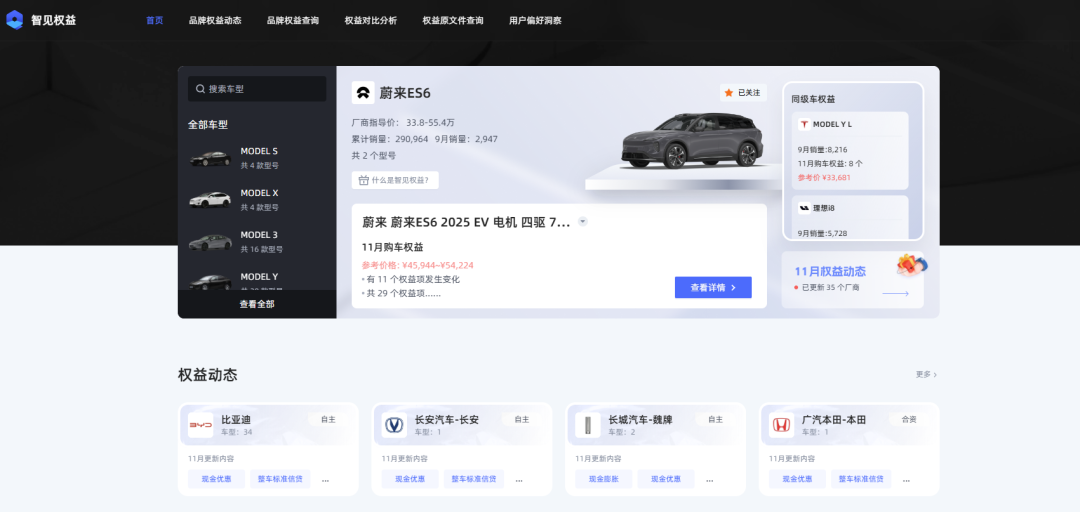Screen dimensions: 1080x512
Task: Click 更多 link beside 权益动态
Action: [926, 374]
